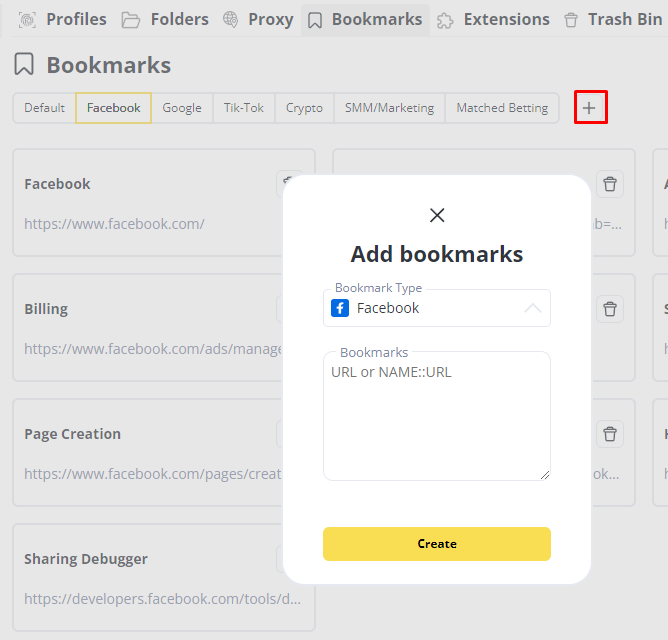Click the Extensions puzzle icon

pos(445,20)
